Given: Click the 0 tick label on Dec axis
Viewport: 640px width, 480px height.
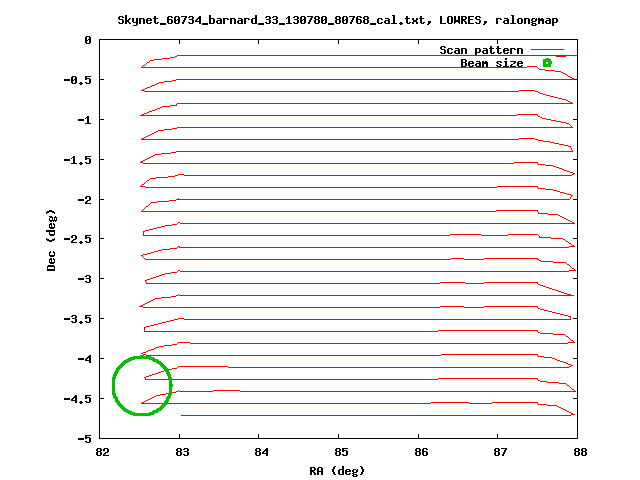Looking at the screenshot, I should click(x=88, y=40).
